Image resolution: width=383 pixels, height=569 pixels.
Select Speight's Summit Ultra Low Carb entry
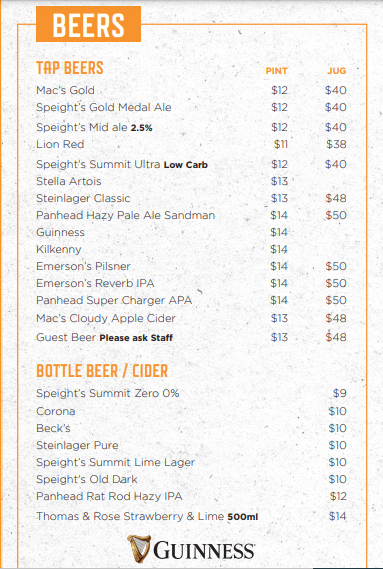pos(122,164)
